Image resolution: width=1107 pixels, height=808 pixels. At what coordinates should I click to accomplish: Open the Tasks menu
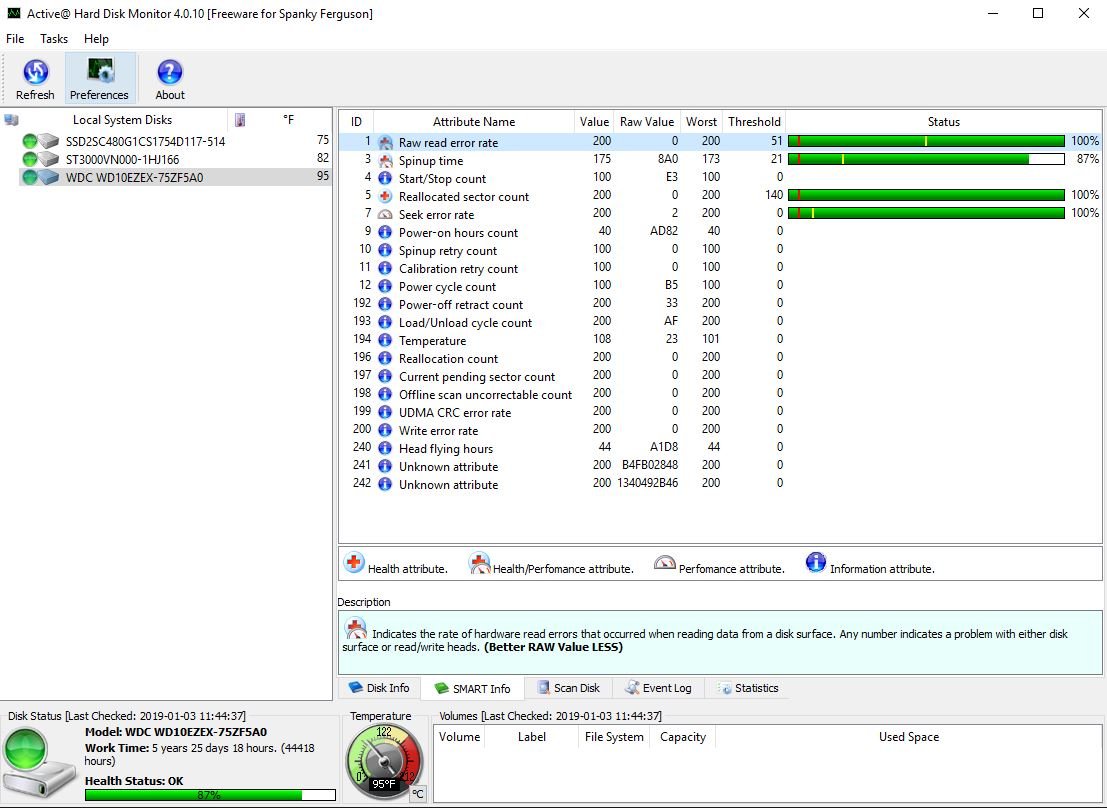tap(54, 39)
